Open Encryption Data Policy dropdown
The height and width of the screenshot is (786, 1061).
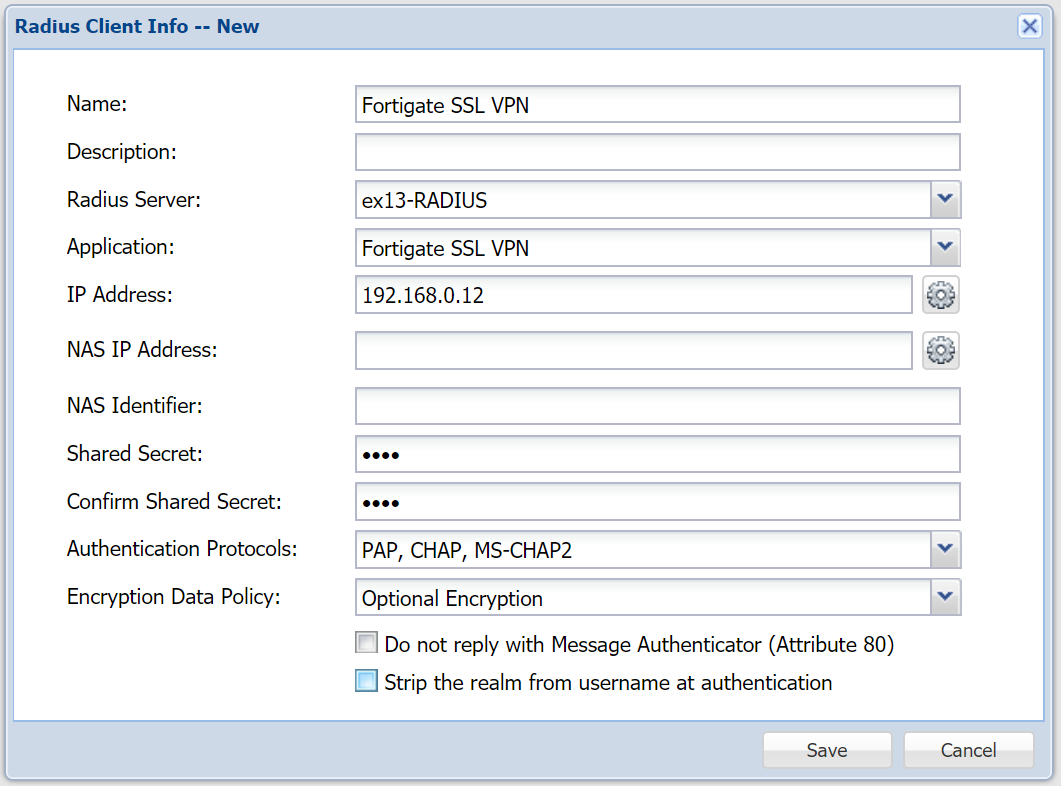pos(945,597)
